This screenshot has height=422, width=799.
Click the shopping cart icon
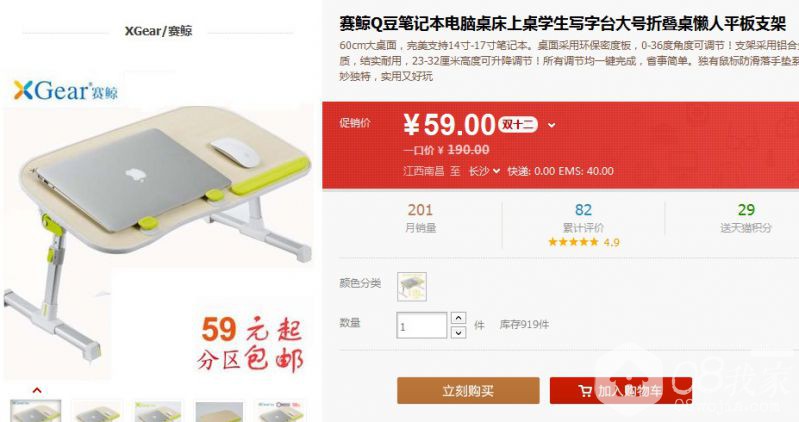point(585,391)
